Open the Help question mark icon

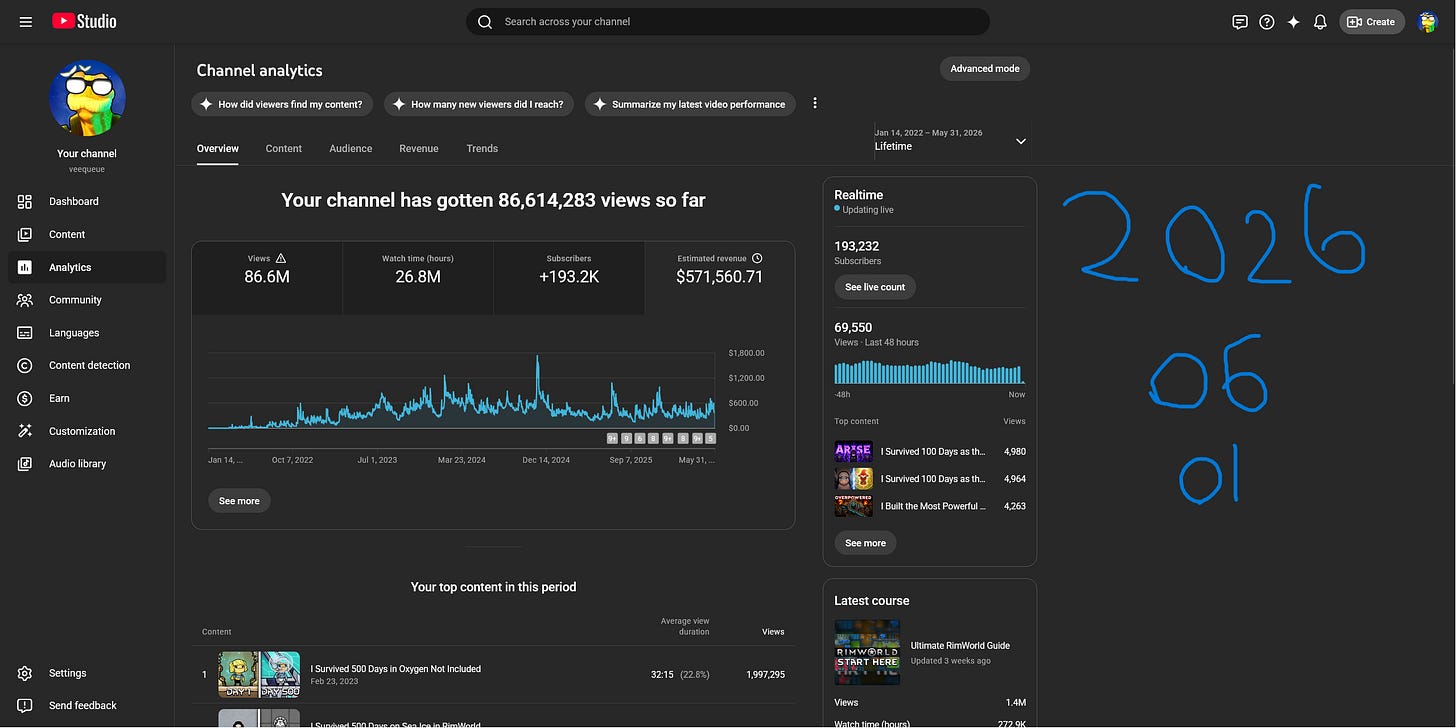pos(1267,21)
